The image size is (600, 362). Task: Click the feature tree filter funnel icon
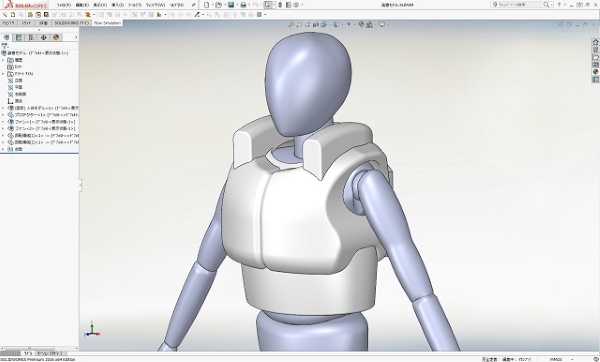pyautogui.click(x=5, y=46)
